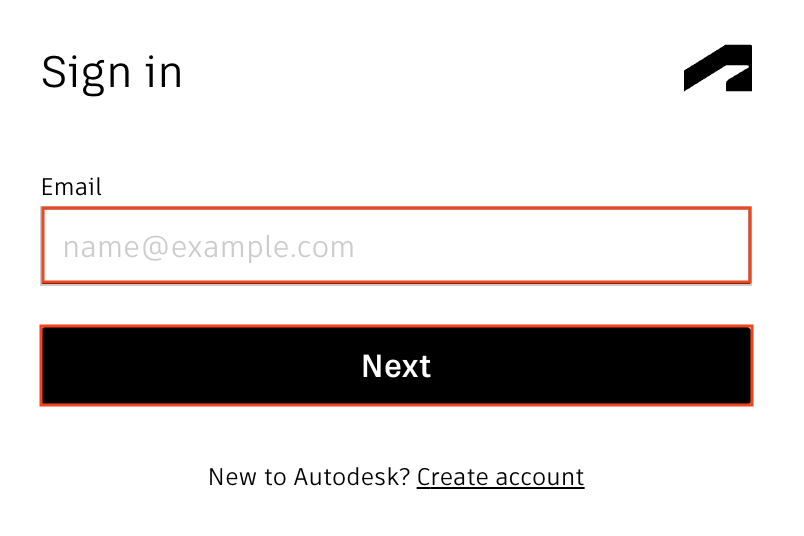804x536 pixels.
Task: Click the Email field label
Action: [71, 187]
